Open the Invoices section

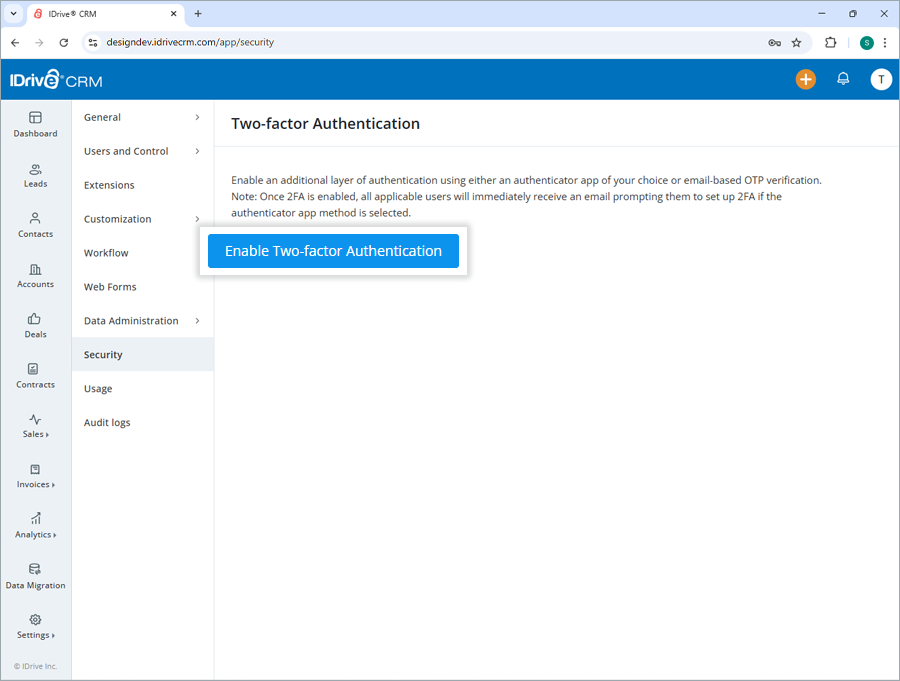click(35, 477)
